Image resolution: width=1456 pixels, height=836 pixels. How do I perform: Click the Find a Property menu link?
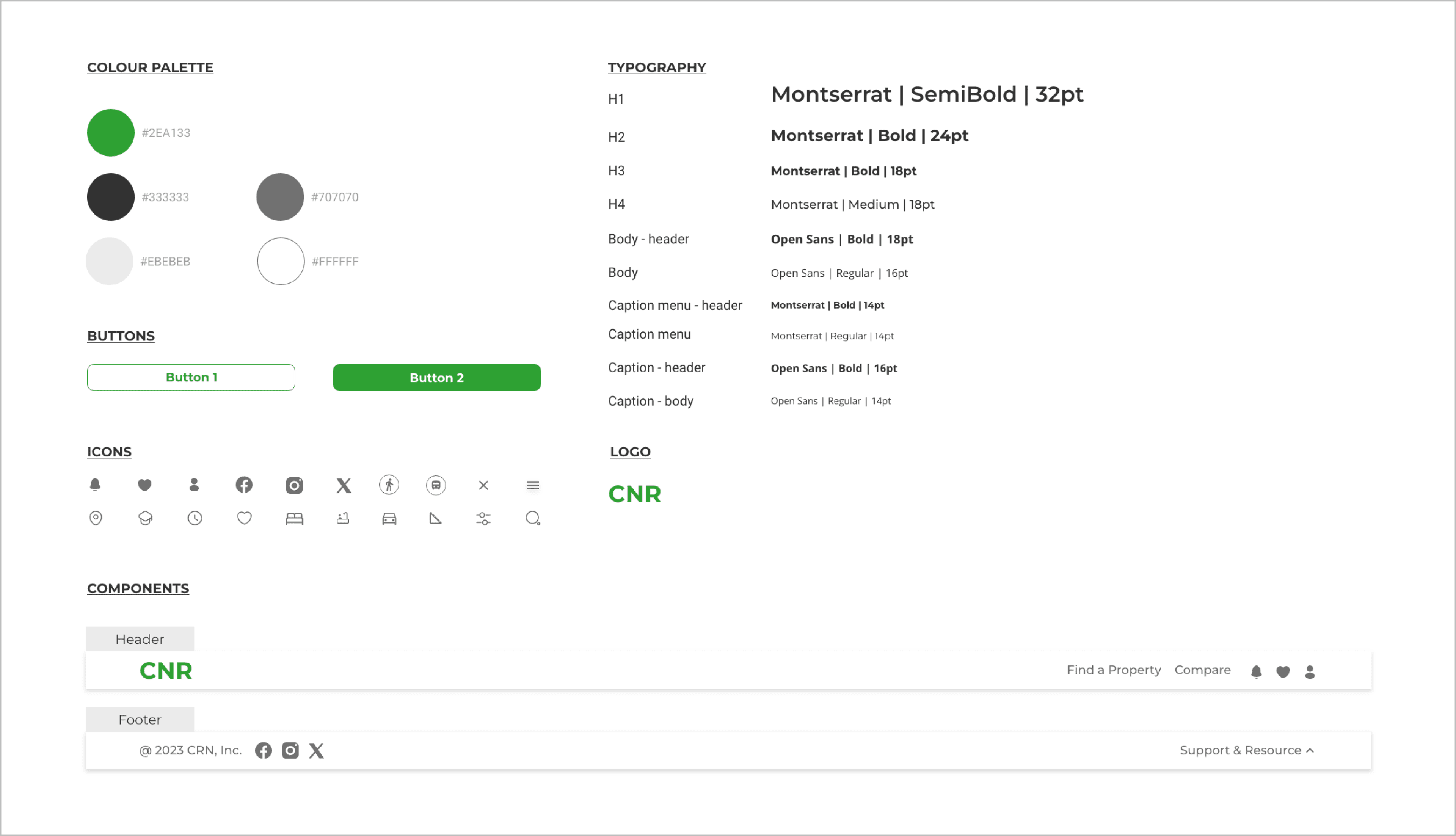pos(1114,670)
